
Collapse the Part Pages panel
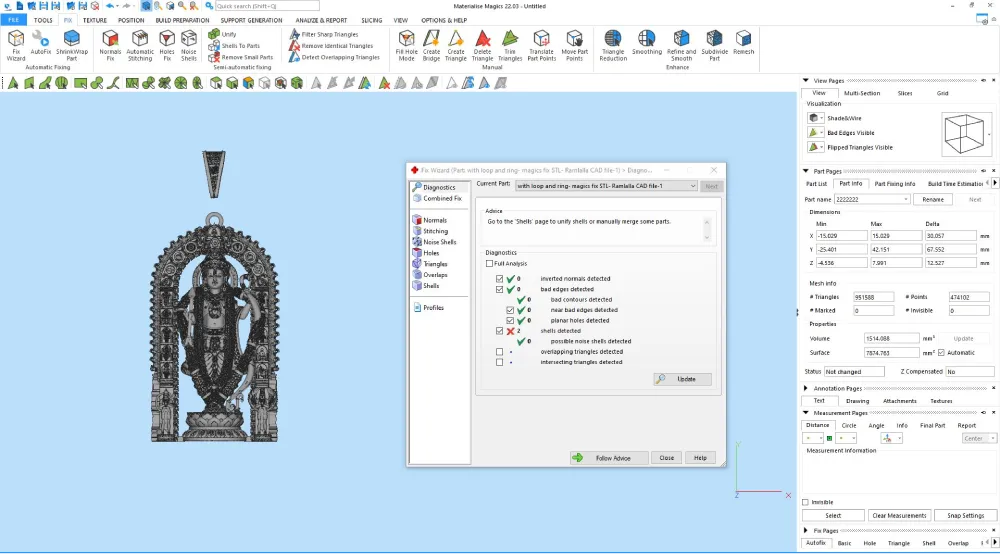pos(805,171)
